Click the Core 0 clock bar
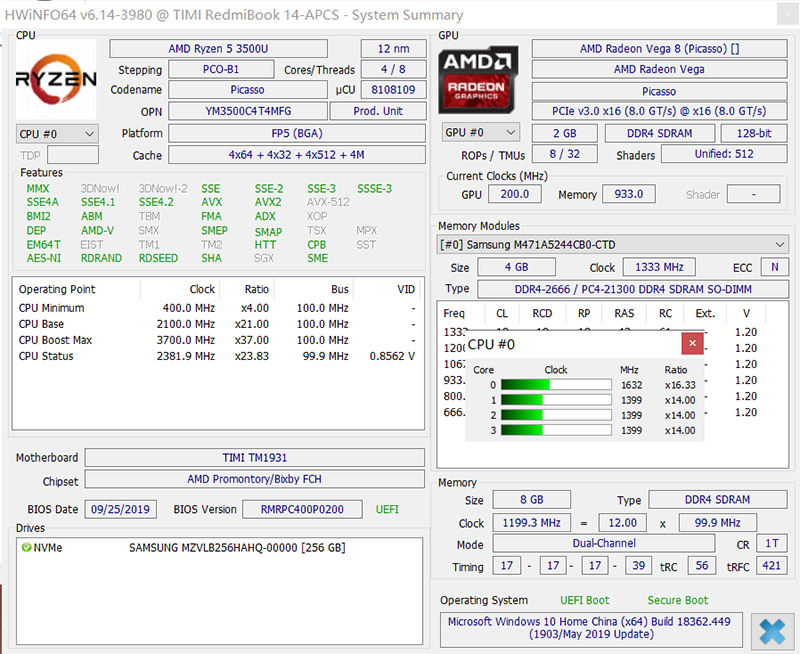The width and height of the screenshot is (800, 654). pyautogui.click(x=556, y=385)
